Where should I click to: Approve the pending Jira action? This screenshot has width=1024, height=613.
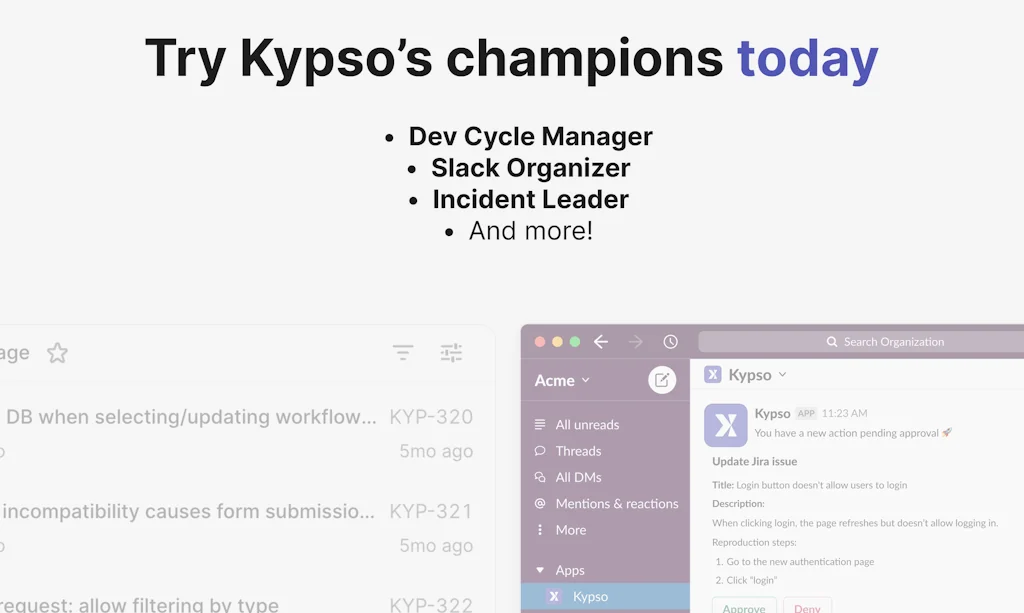pyautogui.click(x=744, y=609)
